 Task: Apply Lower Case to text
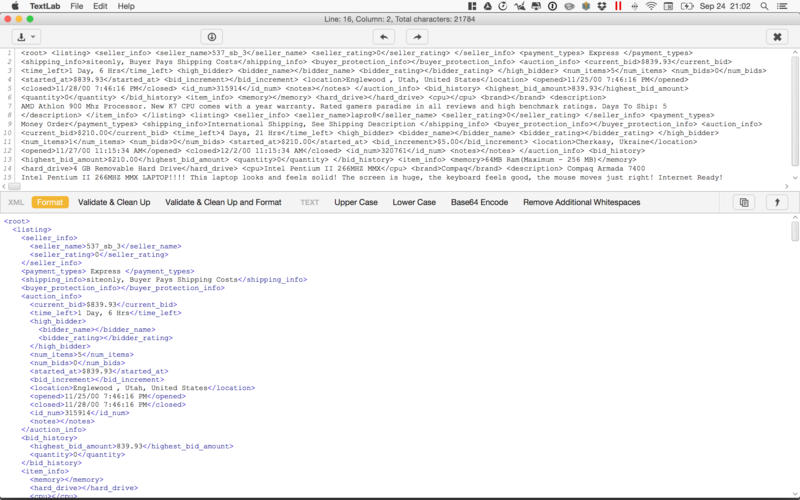click(x=413, y=202)
